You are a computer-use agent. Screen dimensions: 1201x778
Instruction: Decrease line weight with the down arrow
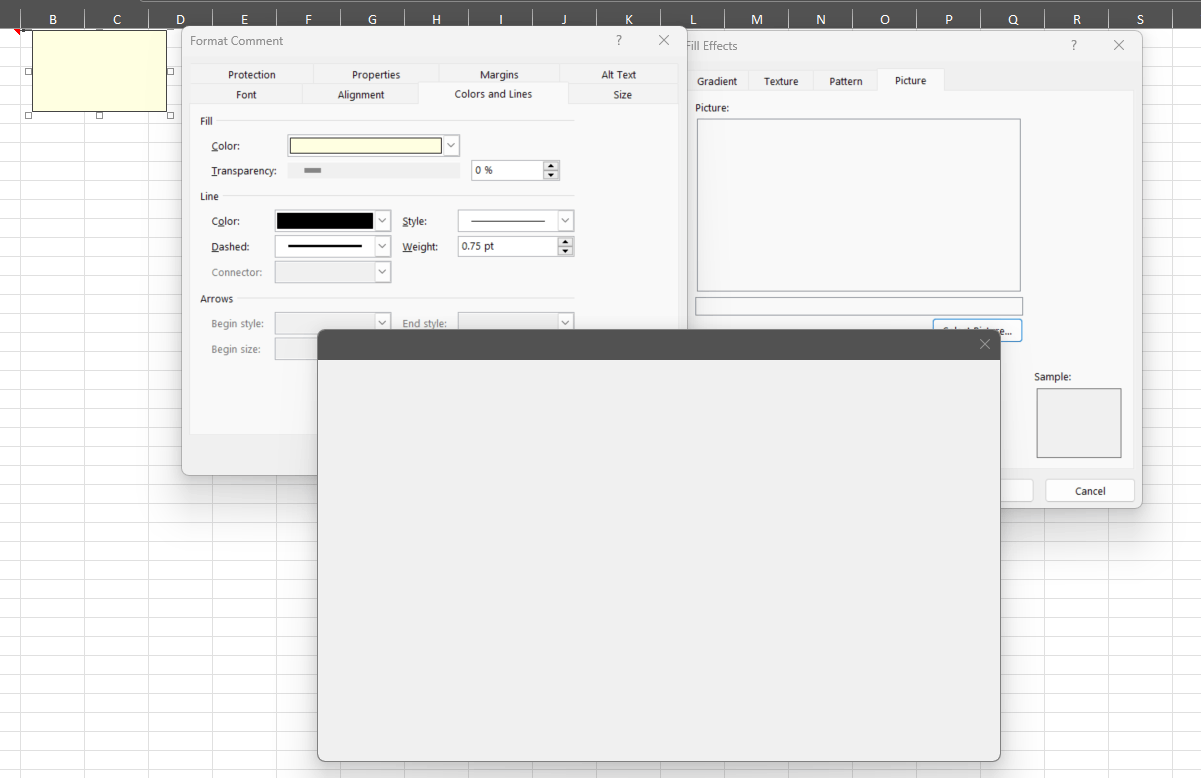point(566,251)
